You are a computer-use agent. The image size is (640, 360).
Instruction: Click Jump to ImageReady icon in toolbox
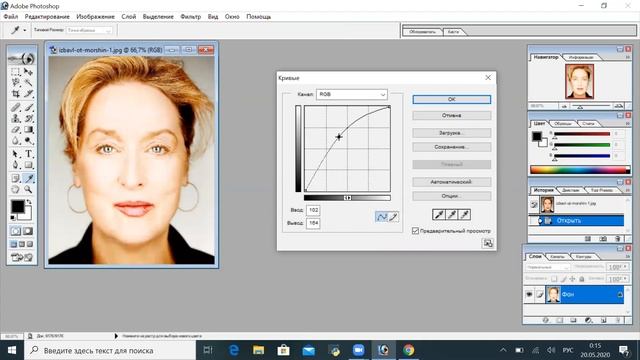click(22, 258)
